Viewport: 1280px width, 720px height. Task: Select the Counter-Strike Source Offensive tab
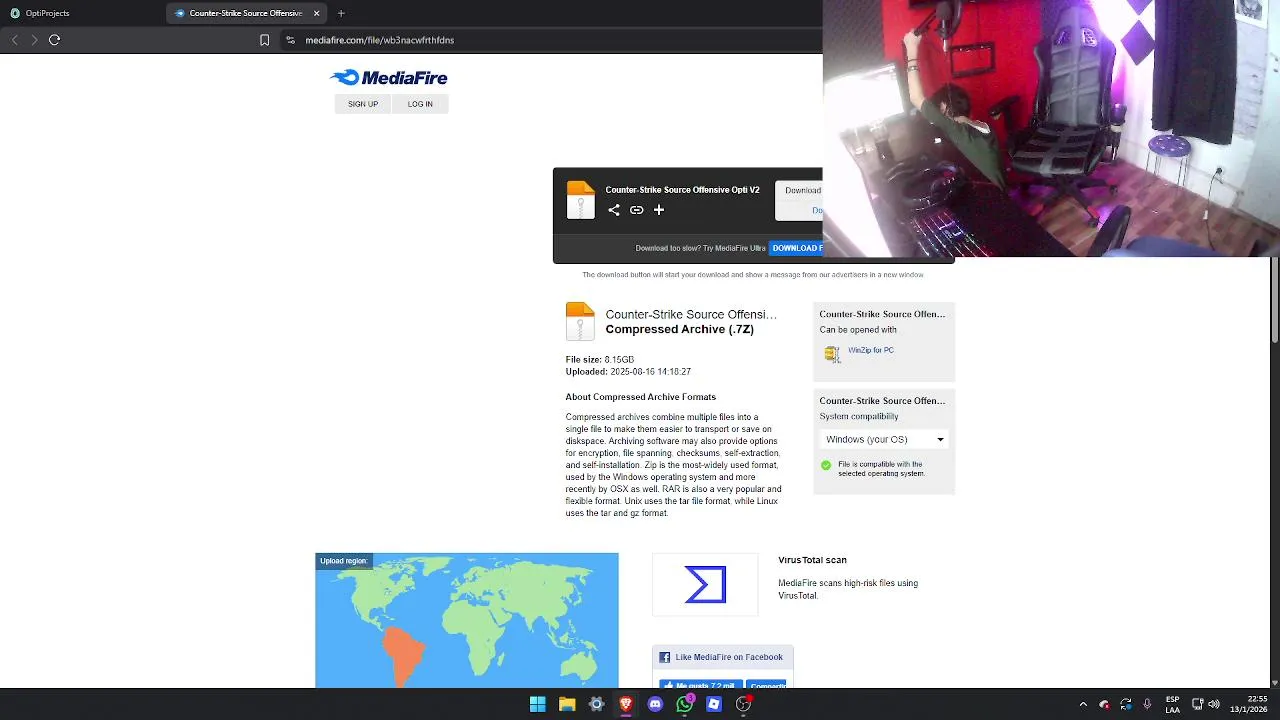coord(248,13)
